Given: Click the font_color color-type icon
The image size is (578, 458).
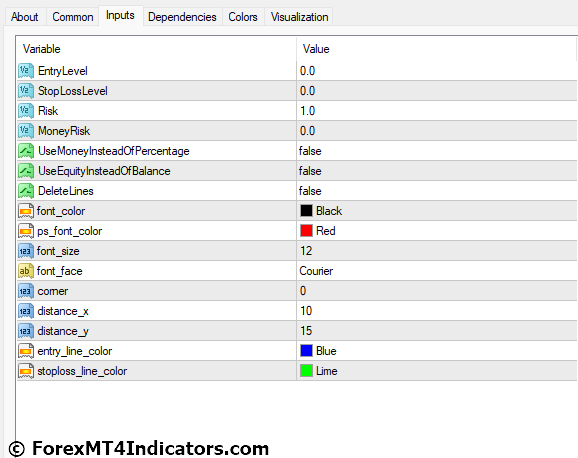Looking at the screenshot, I should (26, 211).
